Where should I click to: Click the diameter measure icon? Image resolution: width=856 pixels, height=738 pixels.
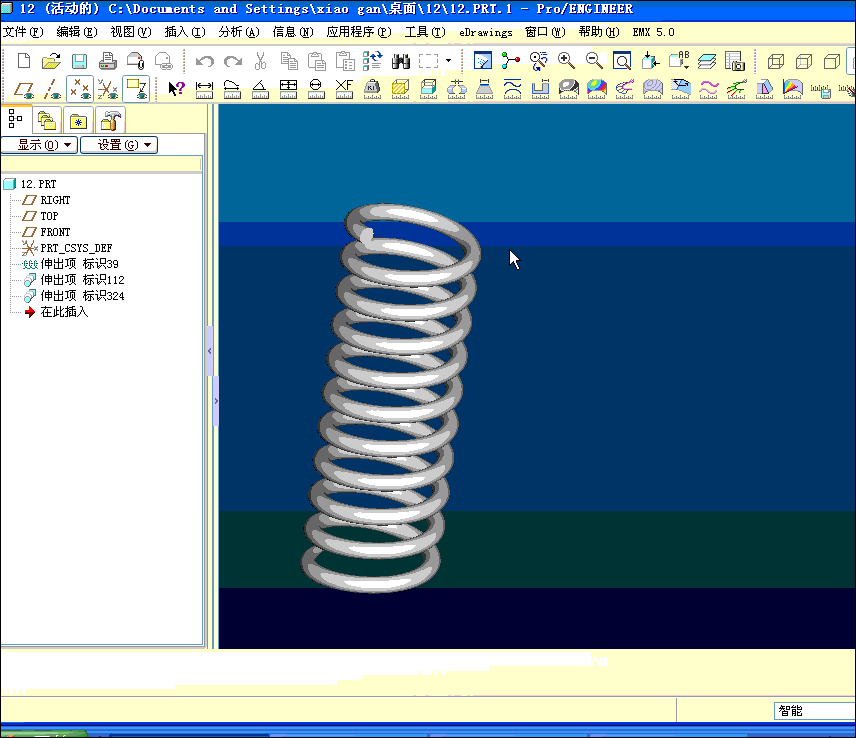316,89
